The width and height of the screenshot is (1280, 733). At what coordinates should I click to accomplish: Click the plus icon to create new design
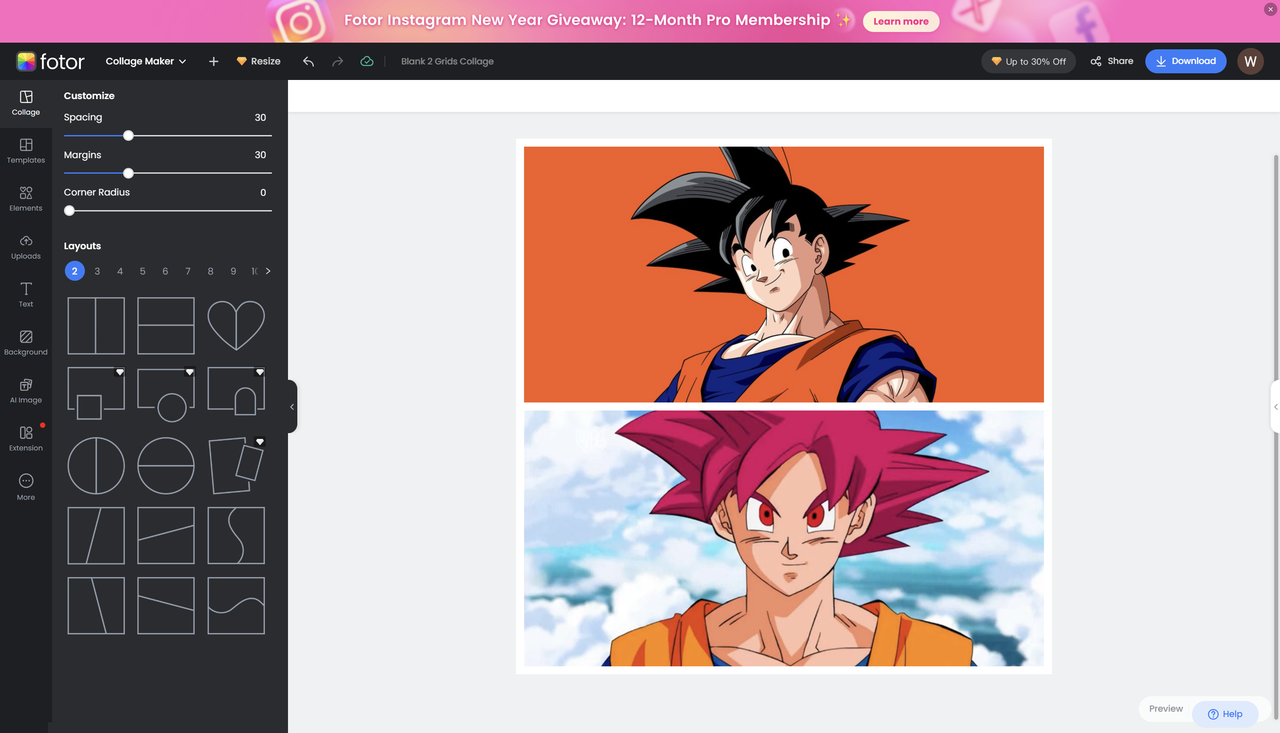213,61
